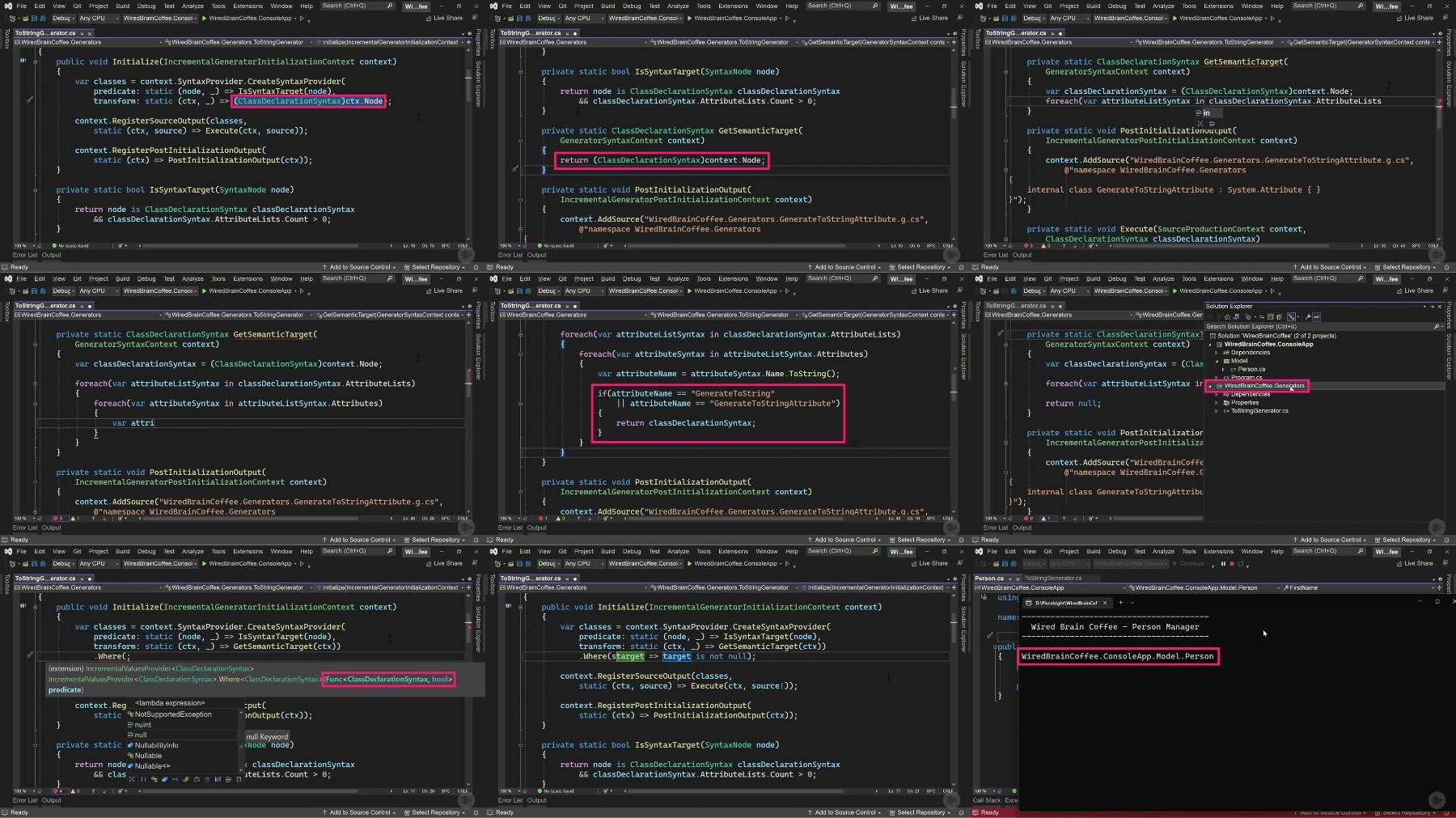Open the FirstName member dropdown
Screen dimensions: 1456x818
1433,587
